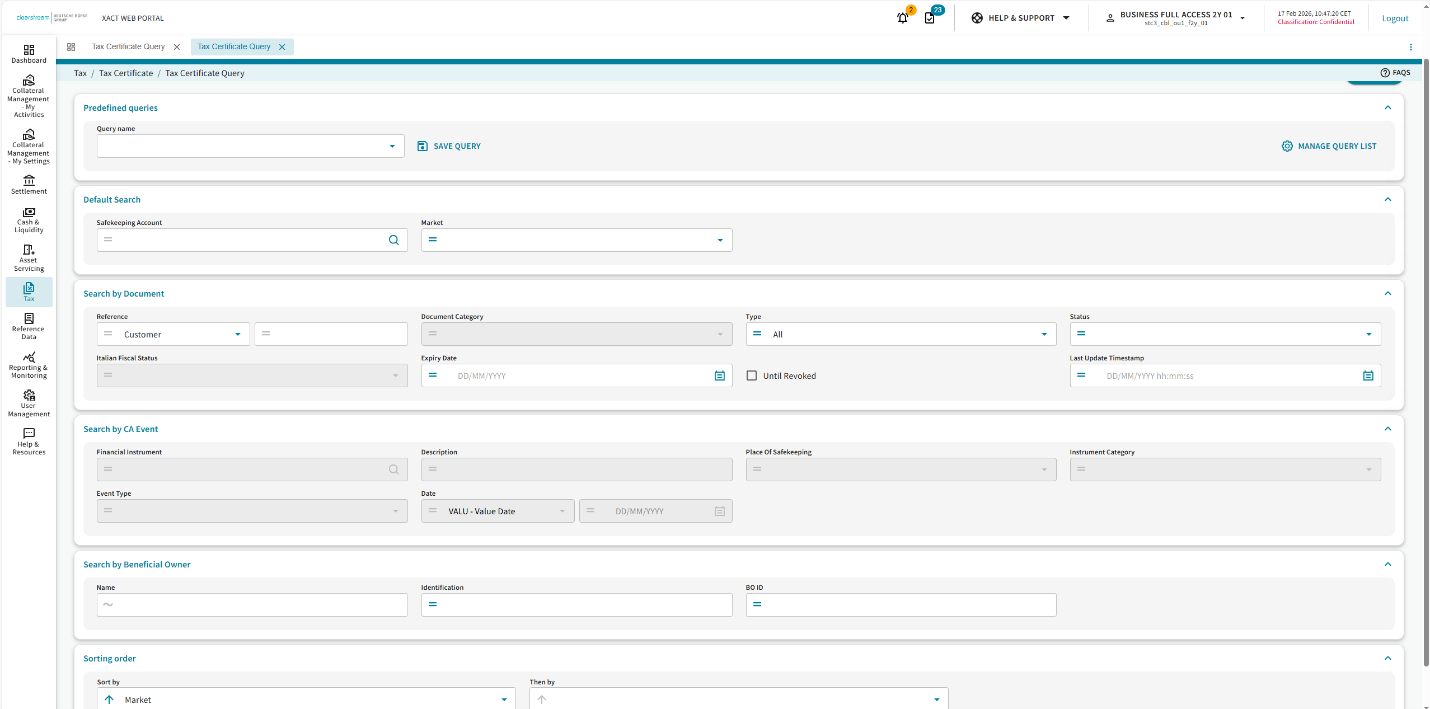The width and height of the screenshot is (1430, 709).
Task: Click the Manage Query List link
Action: tap(1329, 146)
